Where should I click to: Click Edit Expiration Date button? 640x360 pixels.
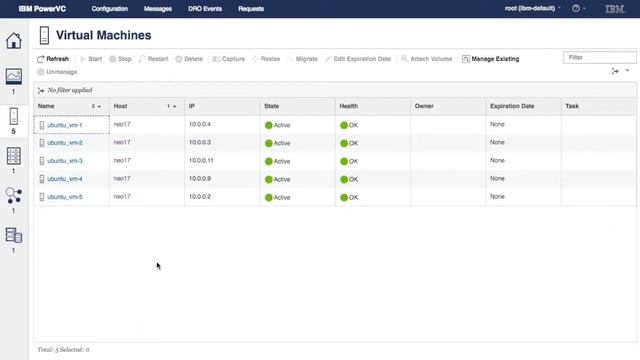click(358, 59)
